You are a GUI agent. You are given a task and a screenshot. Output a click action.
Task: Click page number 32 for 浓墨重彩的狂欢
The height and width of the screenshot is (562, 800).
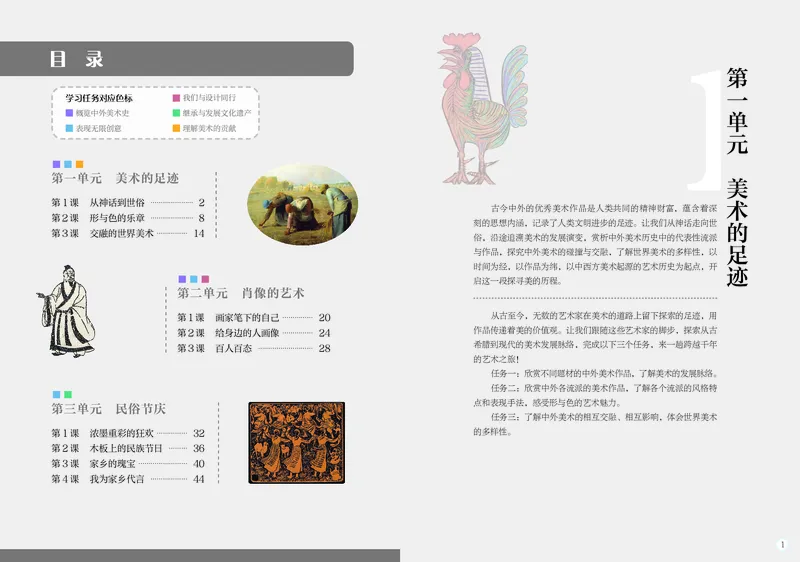[199, 433]
